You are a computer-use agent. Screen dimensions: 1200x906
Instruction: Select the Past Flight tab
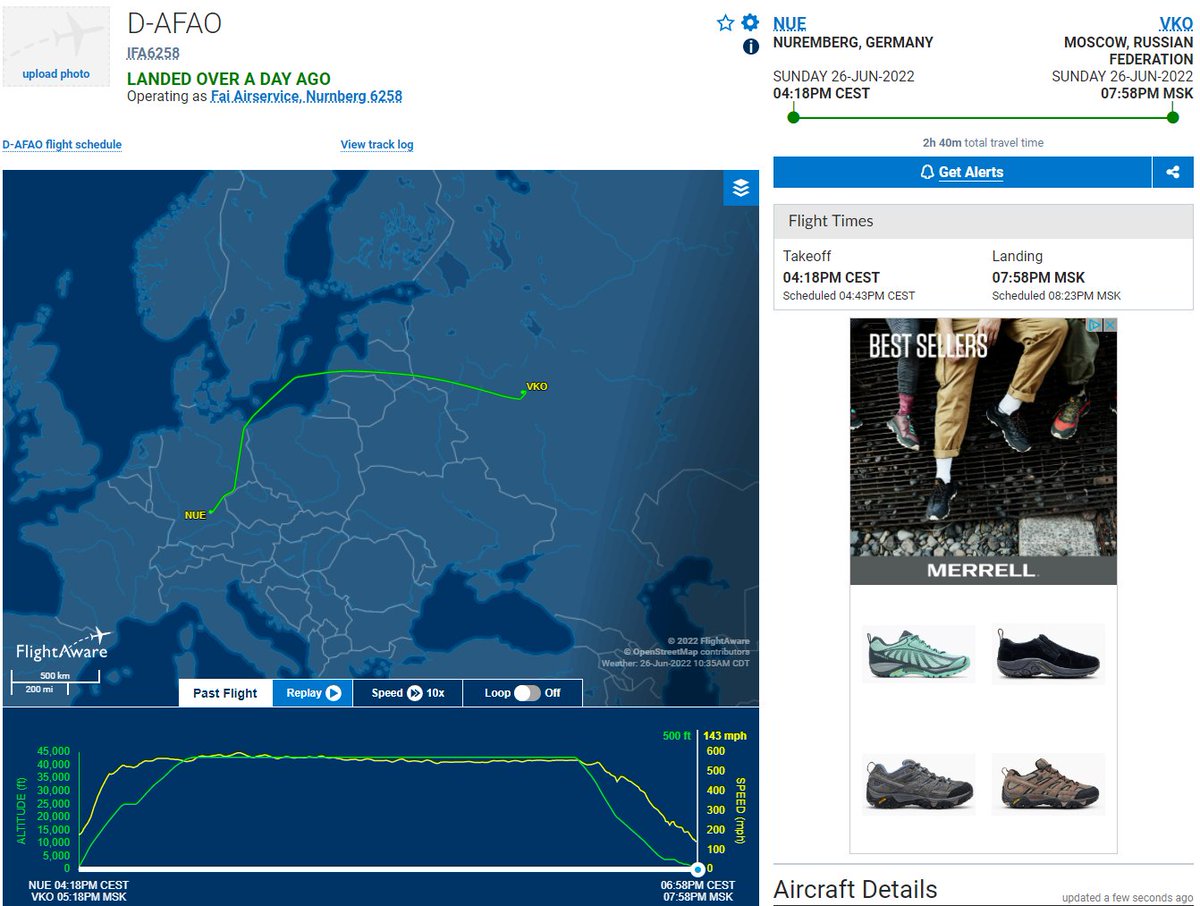coord(225,693)
